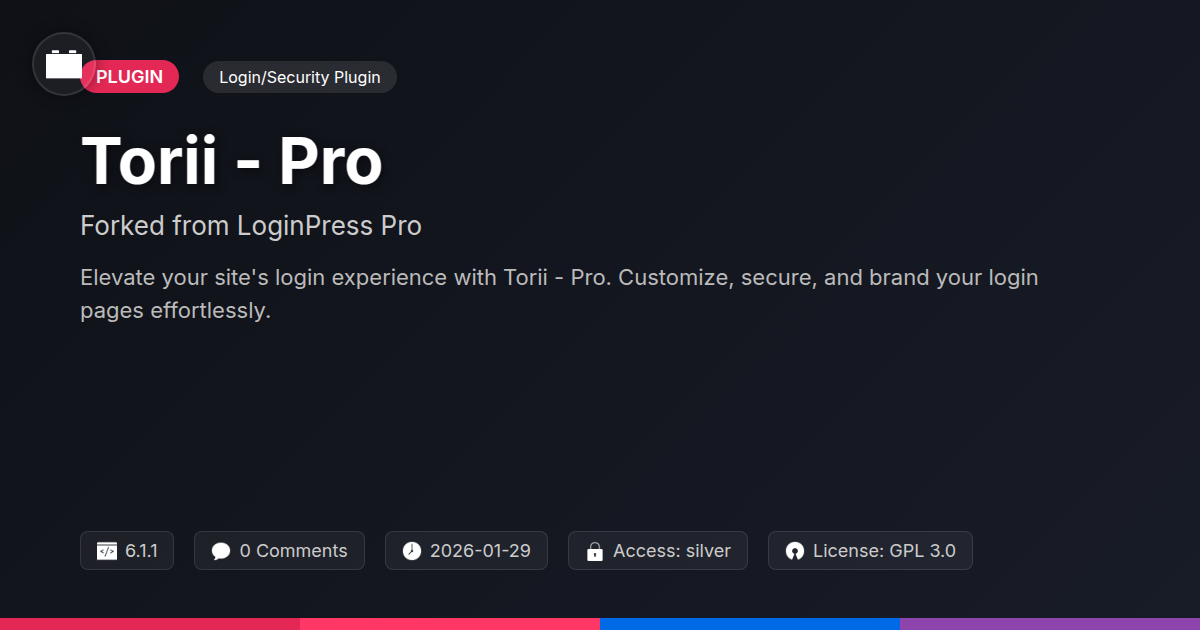
Task: Click the 6.1.1 version badge
Action: click(x=127, y=551)
